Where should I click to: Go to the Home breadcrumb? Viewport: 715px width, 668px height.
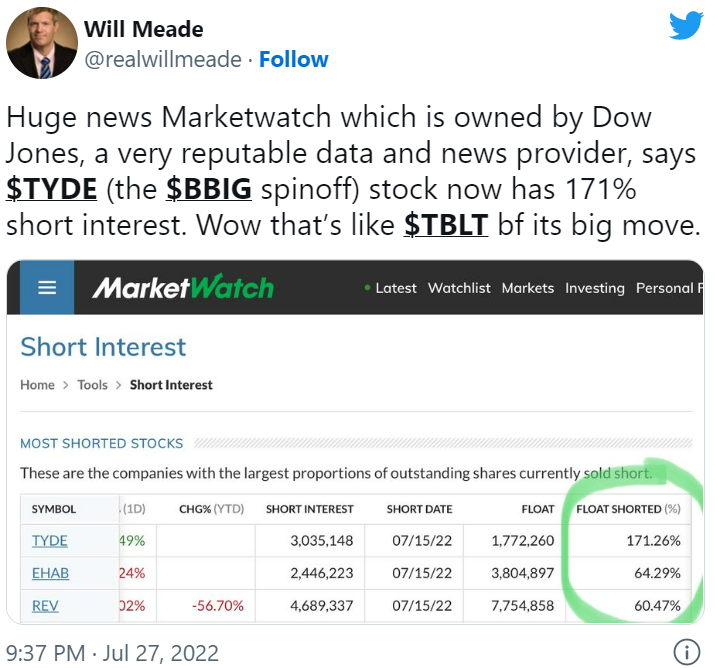[x=37, y=385]
